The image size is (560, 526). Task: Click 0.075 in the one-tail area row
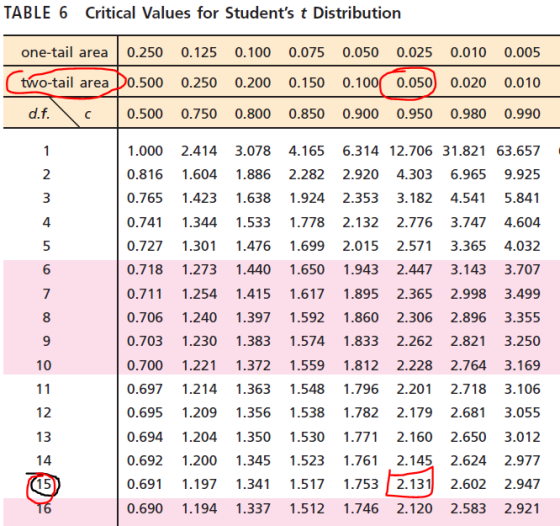(306, 52)
